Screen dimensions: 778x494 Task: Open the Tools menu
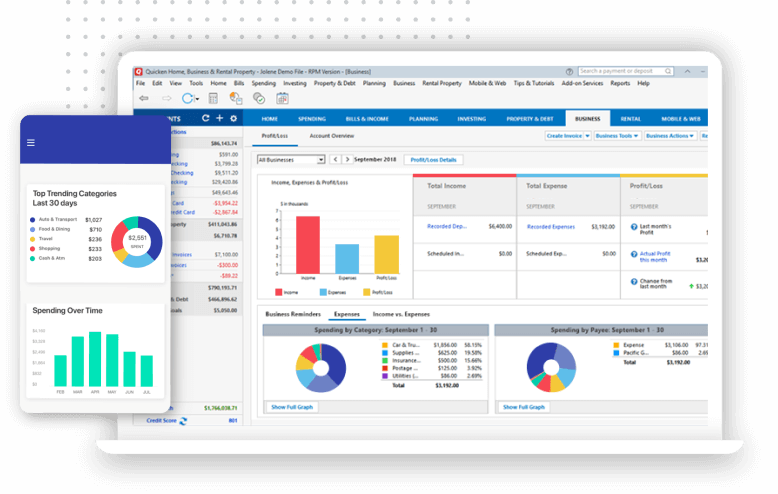coord(196,83)
